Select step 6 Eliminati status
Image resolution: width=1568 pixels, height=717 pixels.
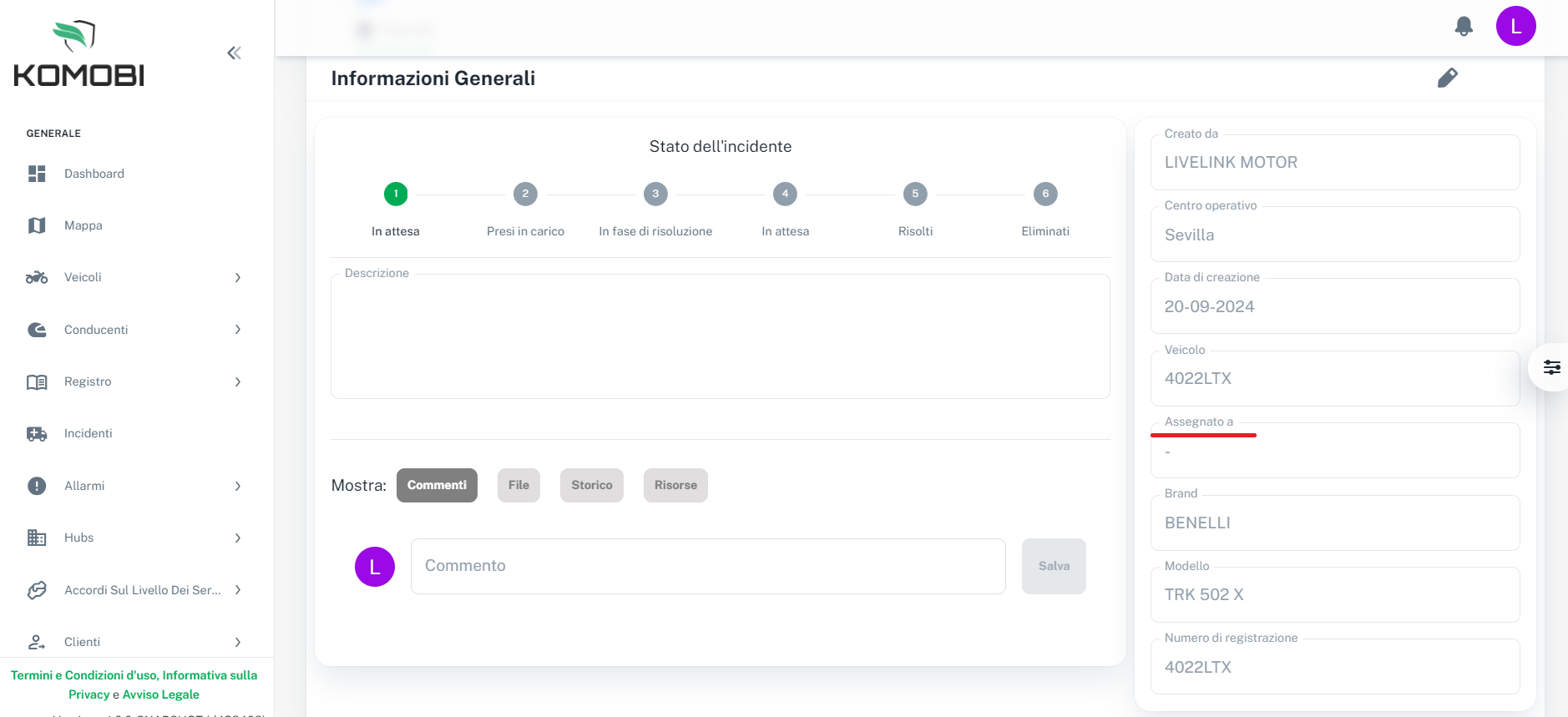click(1045, 194)
